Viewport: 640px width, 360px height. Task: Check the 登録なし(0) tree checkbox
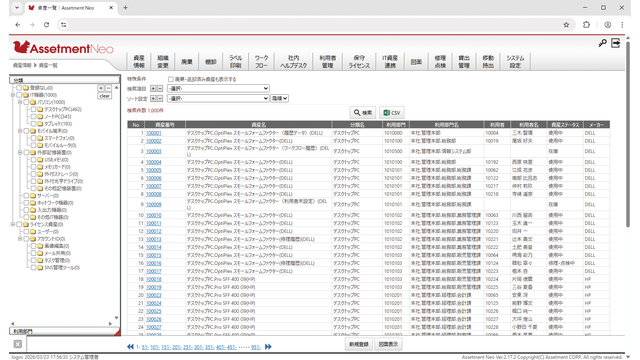(x=19, y=88)
